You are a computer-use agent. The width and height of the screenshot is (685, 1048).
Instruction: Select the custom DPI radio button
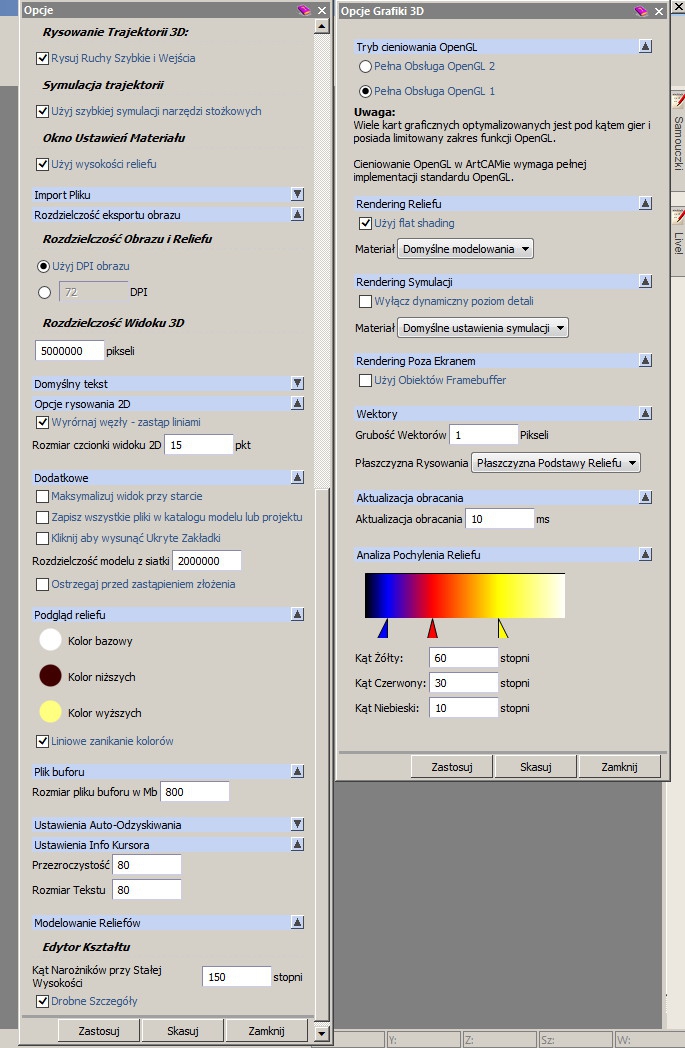pyautogui.click(x=44, y=292)
